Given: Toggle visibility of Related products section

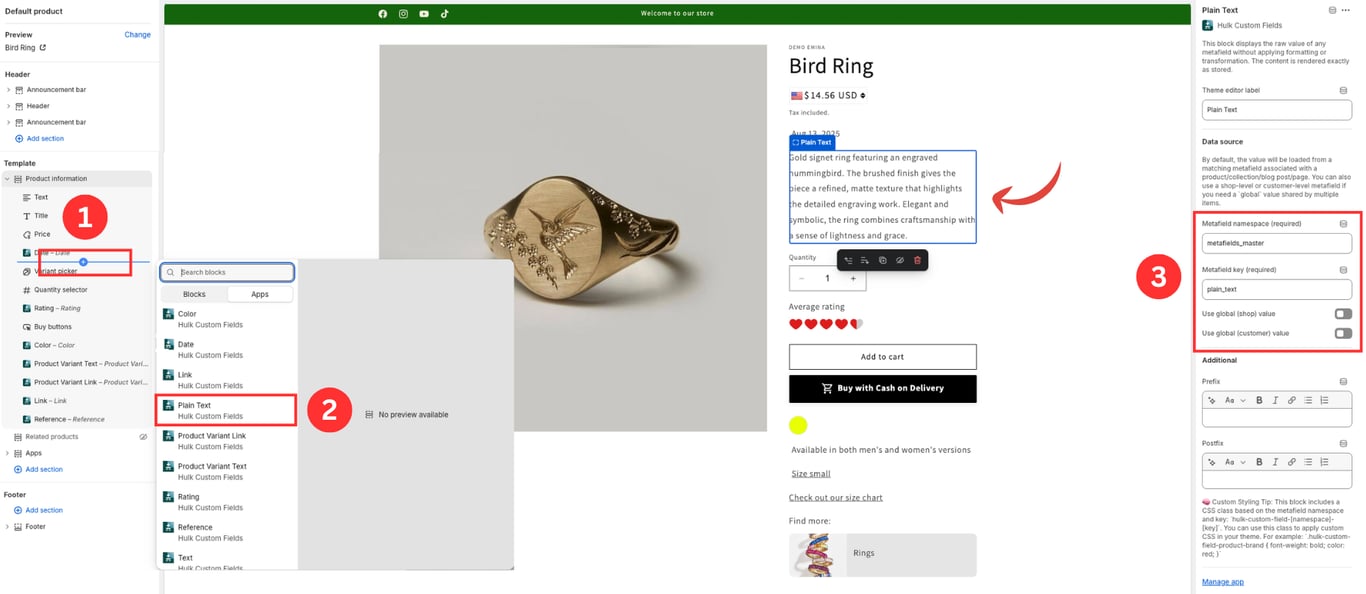Looking at the screenshot, I should tap(143, 437).
